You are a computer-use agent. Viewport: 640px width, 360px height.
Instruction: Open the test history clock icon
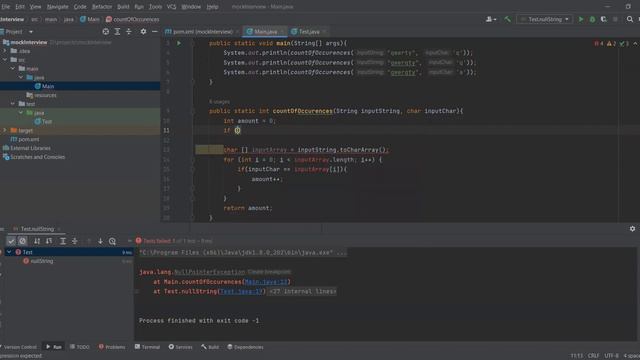pyautogui.click(x=112, y=241)
